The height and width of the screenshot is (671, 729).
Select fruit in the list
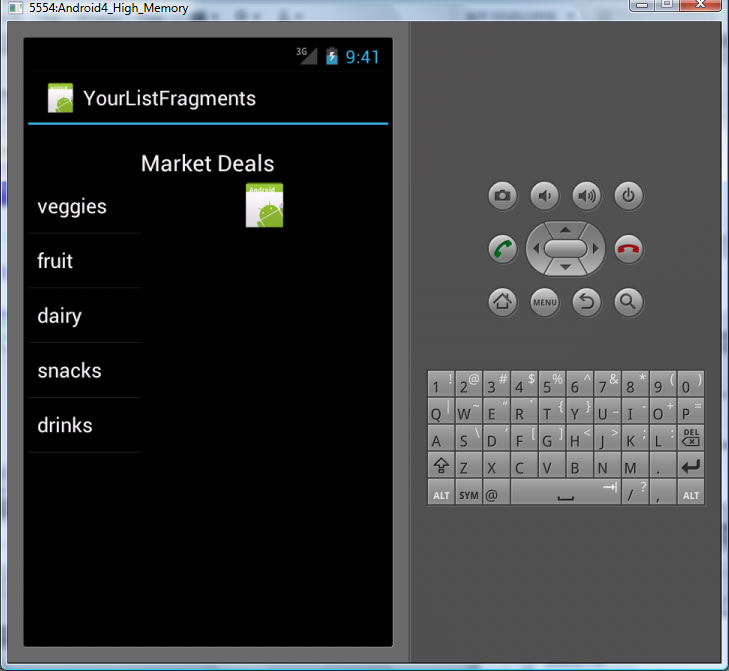pyautogui.click(x=56, y=261)
